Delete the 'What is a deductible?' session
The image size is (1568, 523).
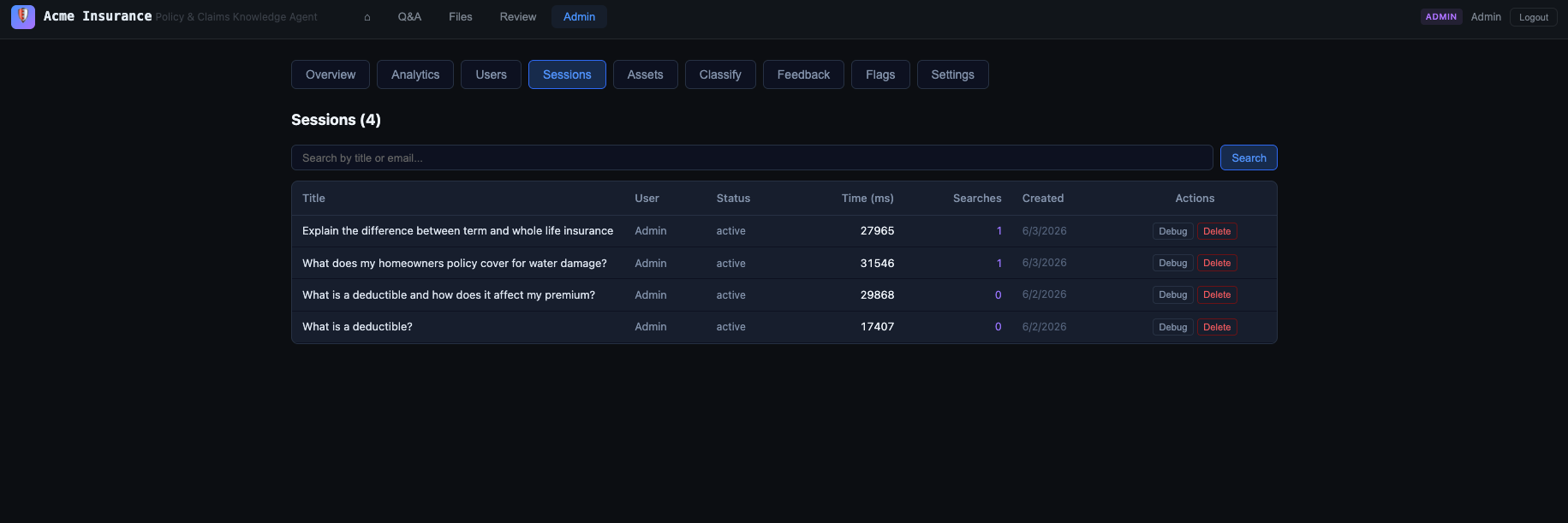pos(1217,327)
